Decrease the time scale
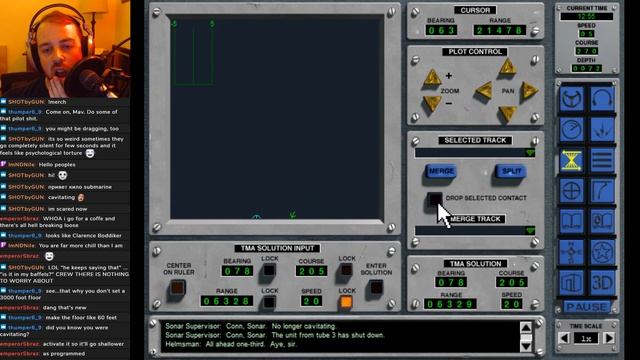The width and height of the screenshot is (640, 360). pyautogui.click(x=564, y=338)
